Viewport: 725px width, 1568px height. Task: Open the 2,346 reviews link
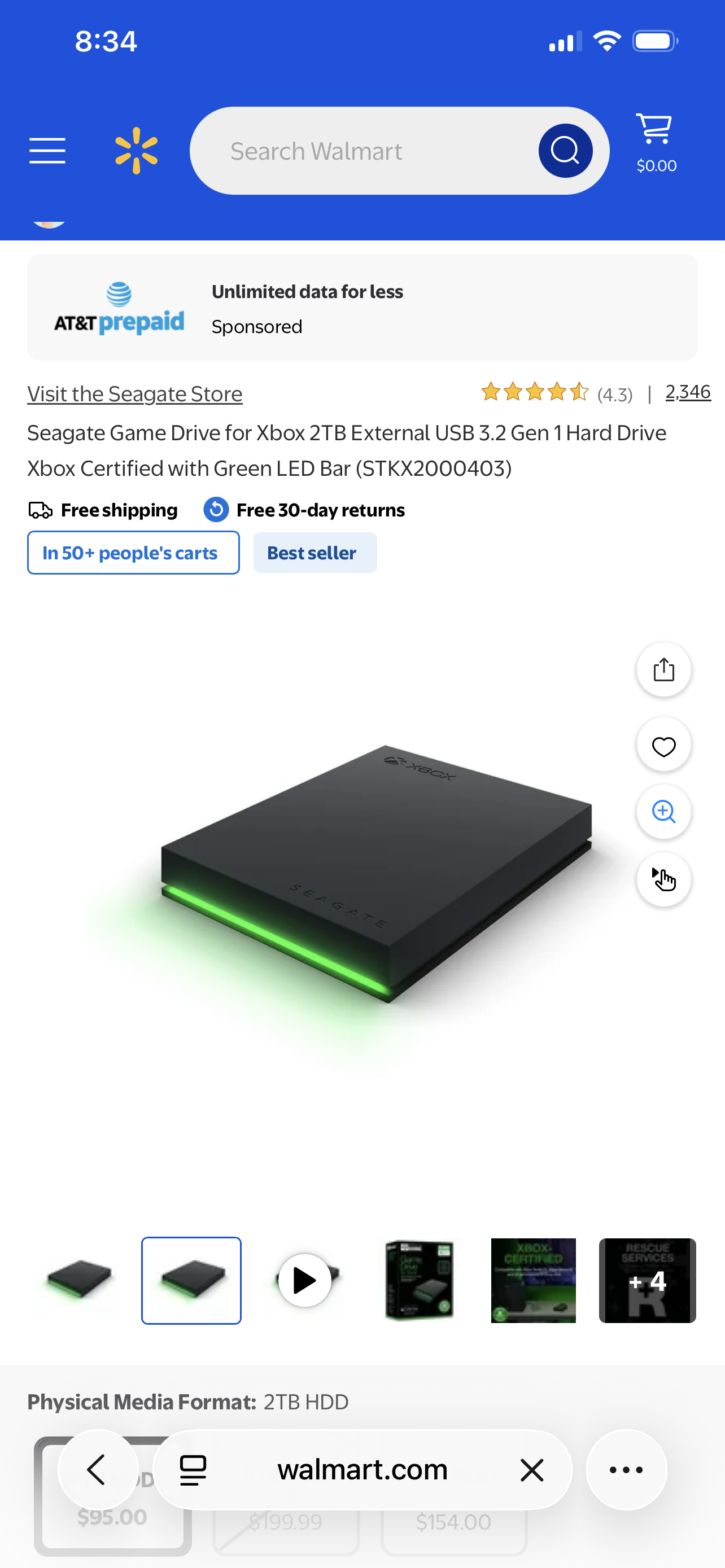(x=688, y=392)
